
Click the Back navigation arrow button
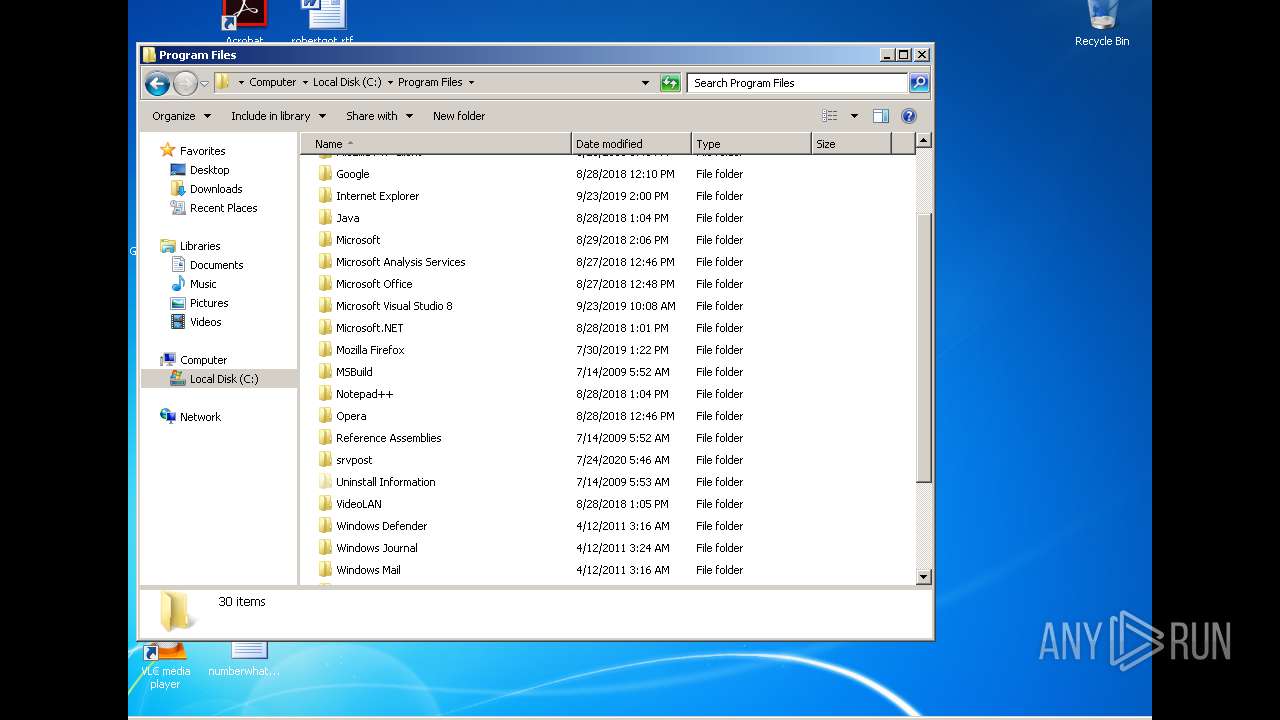[157, 83]
